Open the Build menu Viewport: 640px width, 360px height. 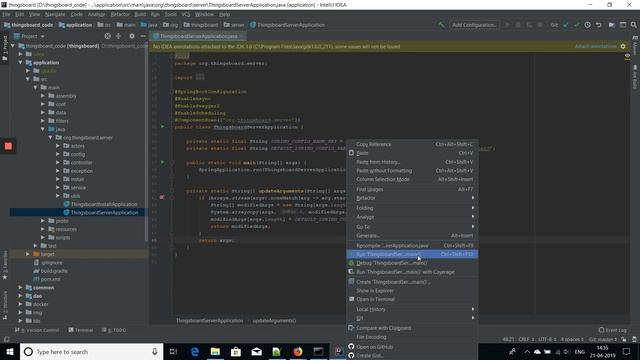point(140,14)
